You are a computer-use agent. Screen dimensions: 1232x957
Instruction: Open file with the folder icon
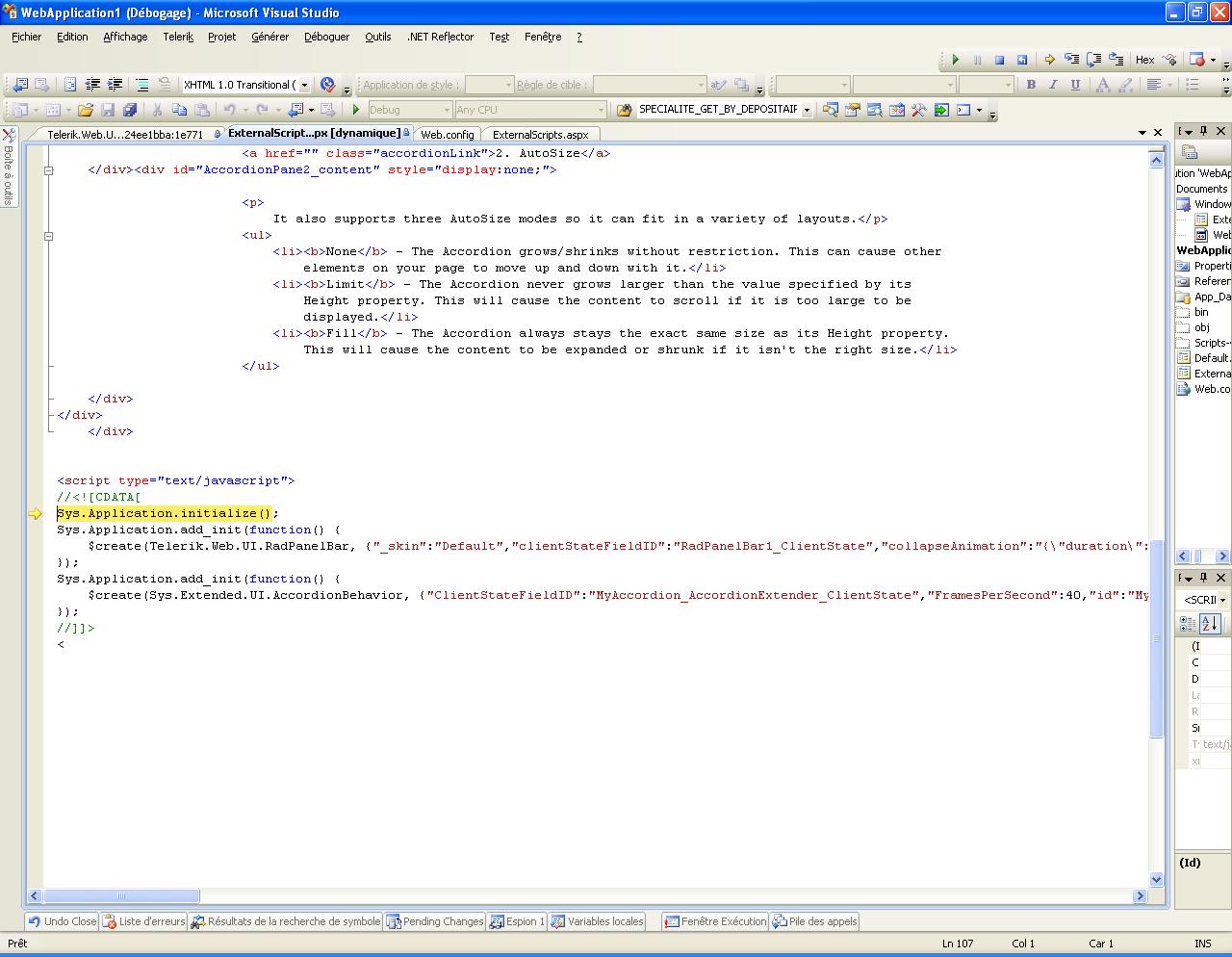pos(86,110)
